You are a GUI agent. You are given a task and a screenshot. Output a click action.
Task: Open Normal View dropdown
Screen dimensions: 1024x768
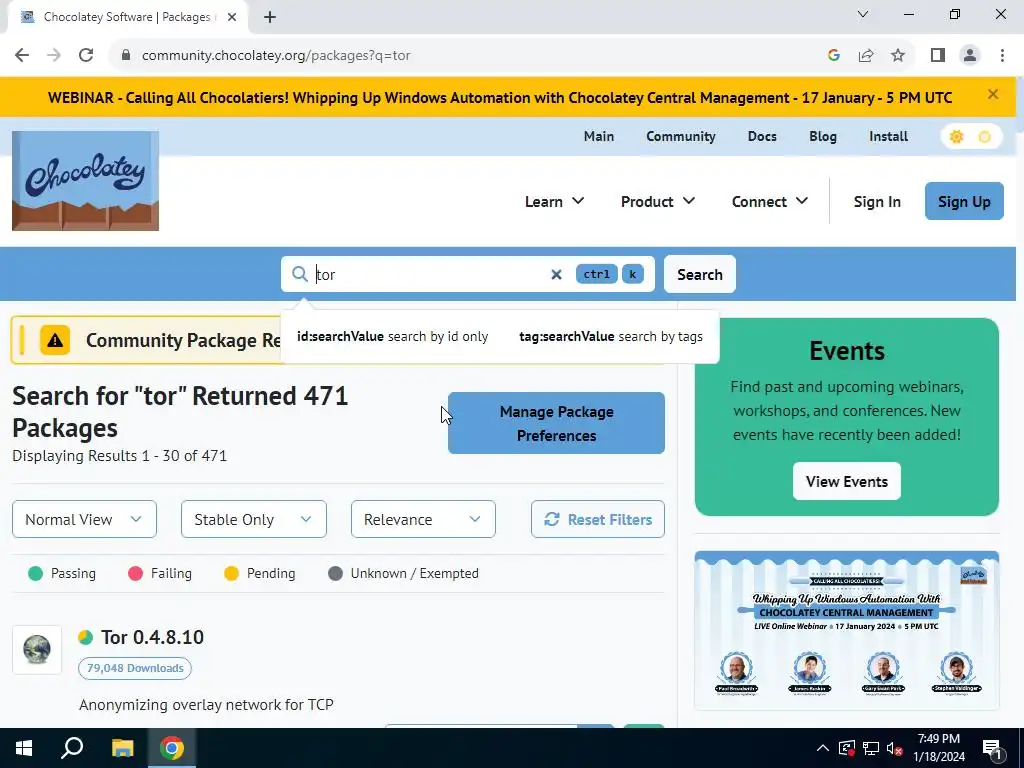84,519
